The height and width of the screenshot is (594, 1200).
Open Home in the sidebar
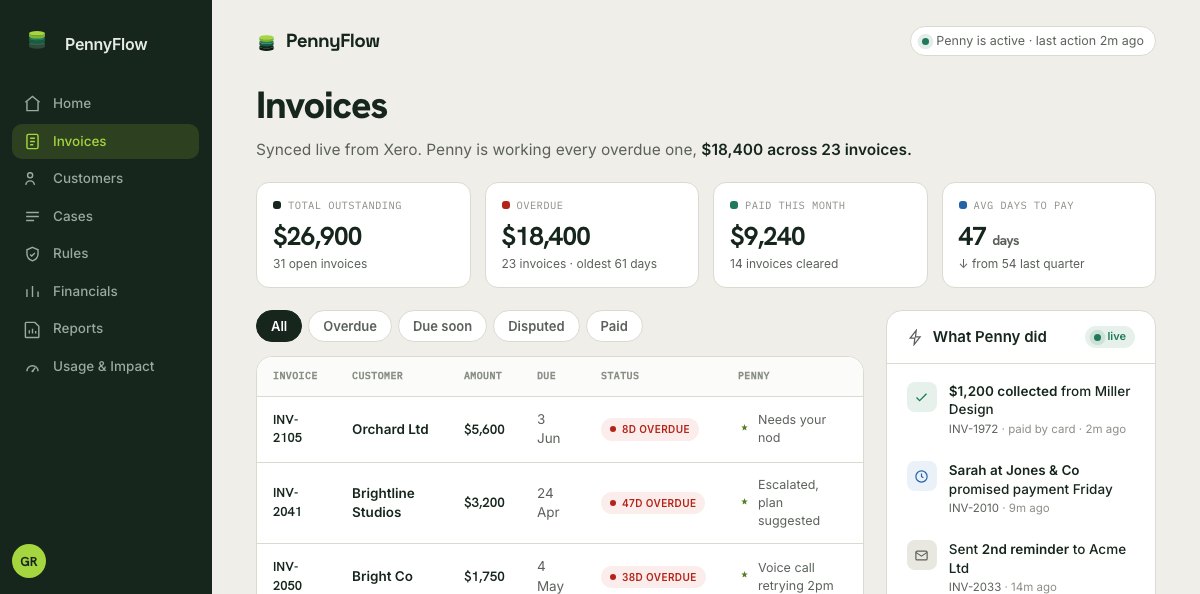tap(106, 103)
